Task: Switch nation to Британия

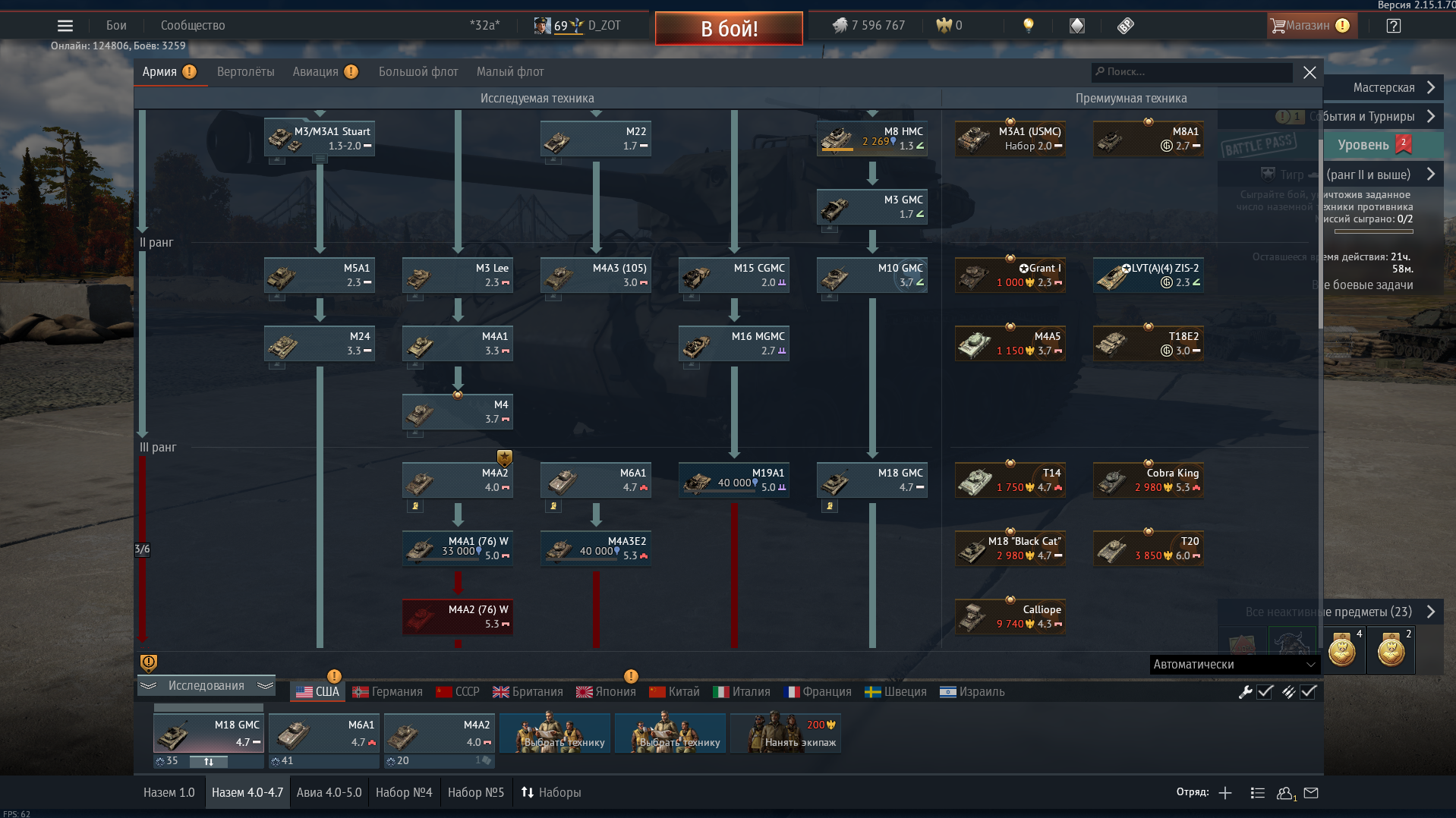Action: (x=528, y=692)
